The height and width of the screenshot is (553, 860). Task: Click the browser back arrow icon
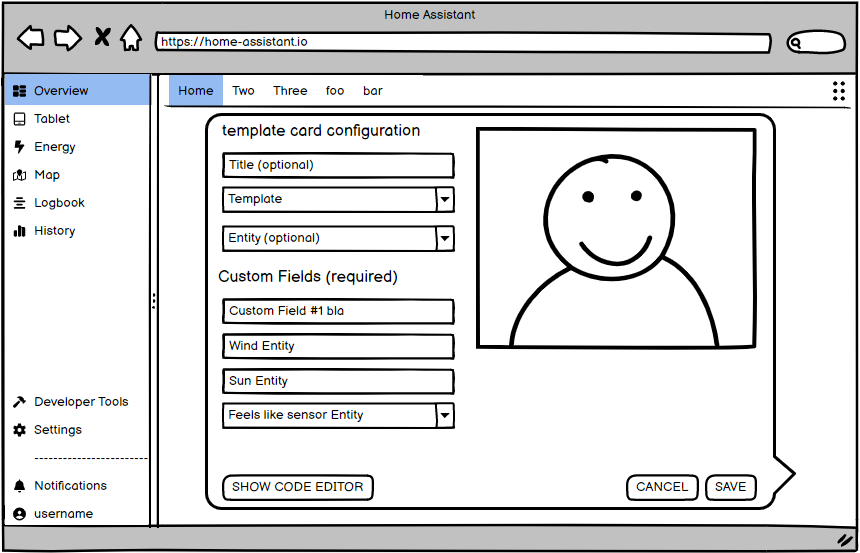(x=31, y=38)
